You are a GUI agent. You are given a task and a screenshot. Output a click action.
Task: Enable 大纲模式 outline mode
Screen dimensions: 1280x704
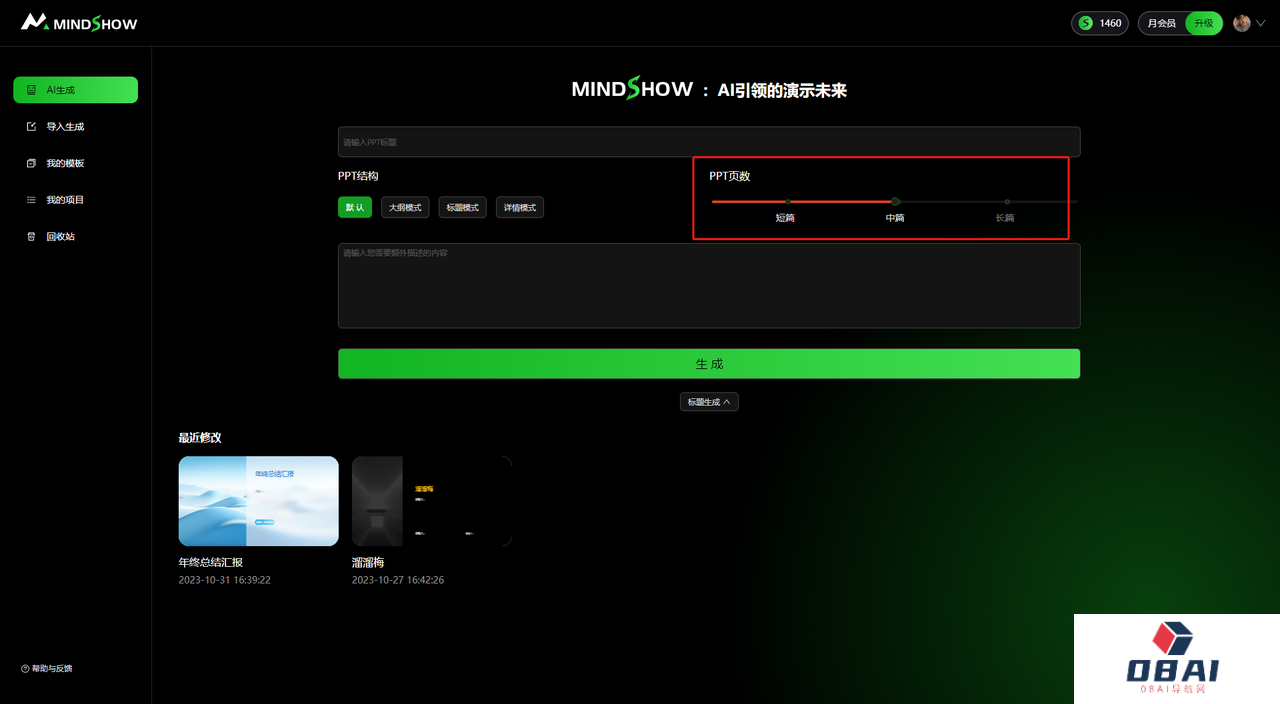[405, 207]
